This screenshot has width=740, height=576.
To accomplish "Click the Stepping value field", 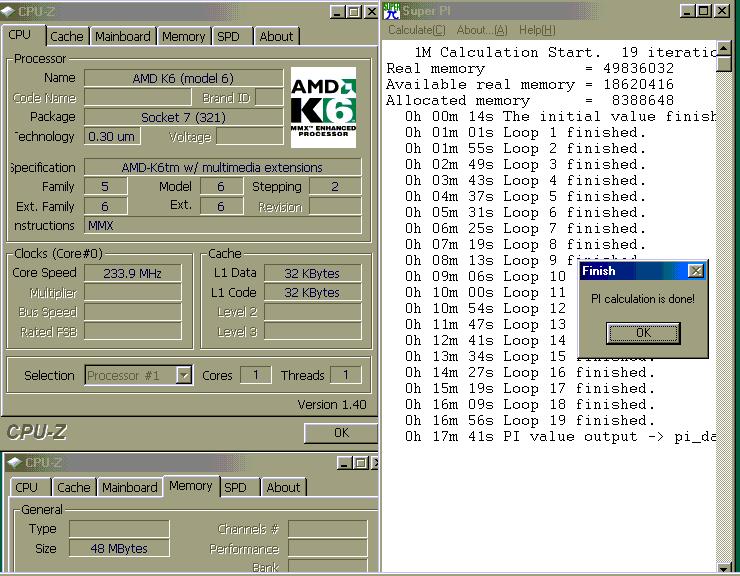I will 335,186.
